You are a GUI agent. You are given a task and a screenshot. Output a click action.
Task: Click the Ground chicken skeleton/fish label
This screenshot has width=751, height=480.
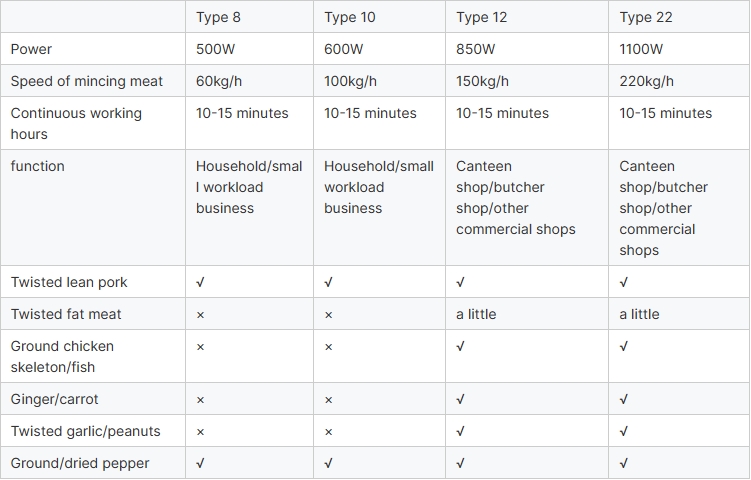click(x=62, y=356)
